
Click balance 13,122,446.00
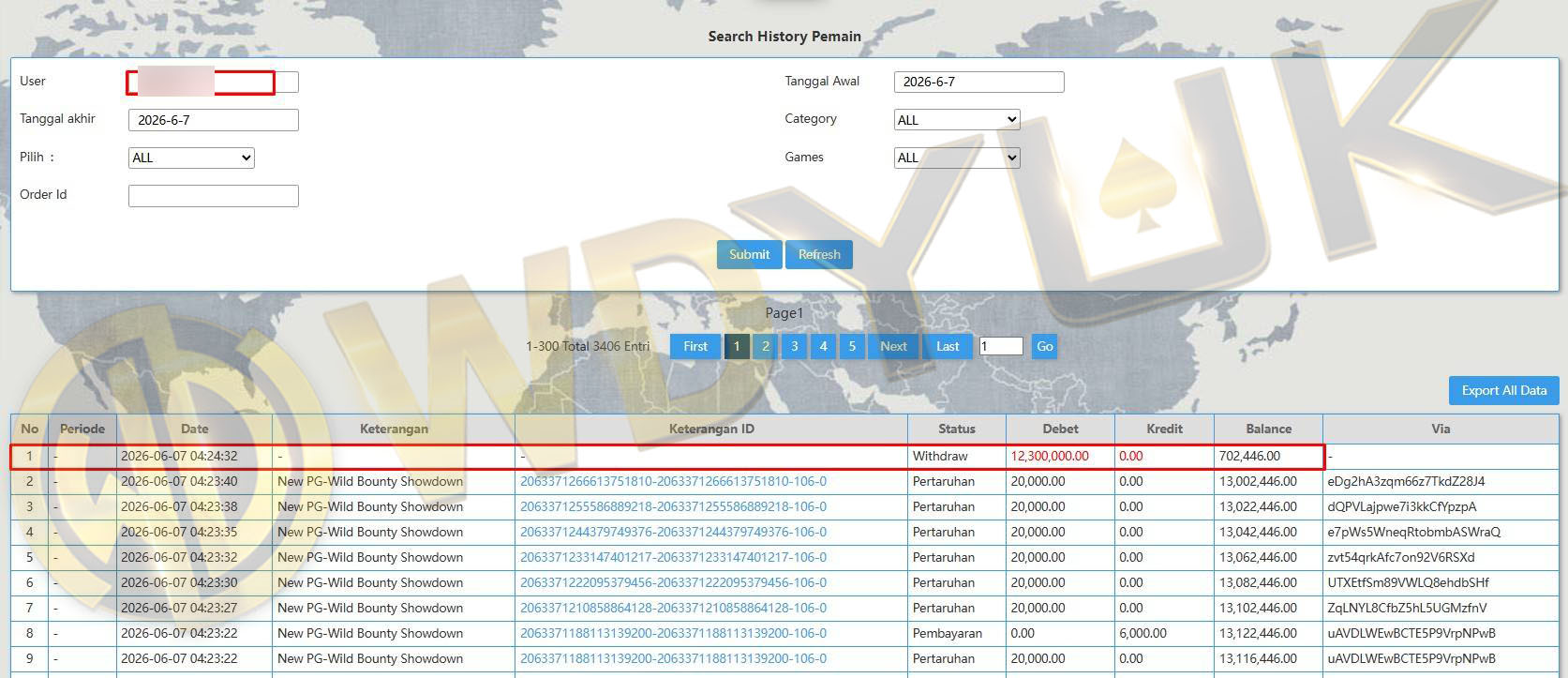point(1258,633)
